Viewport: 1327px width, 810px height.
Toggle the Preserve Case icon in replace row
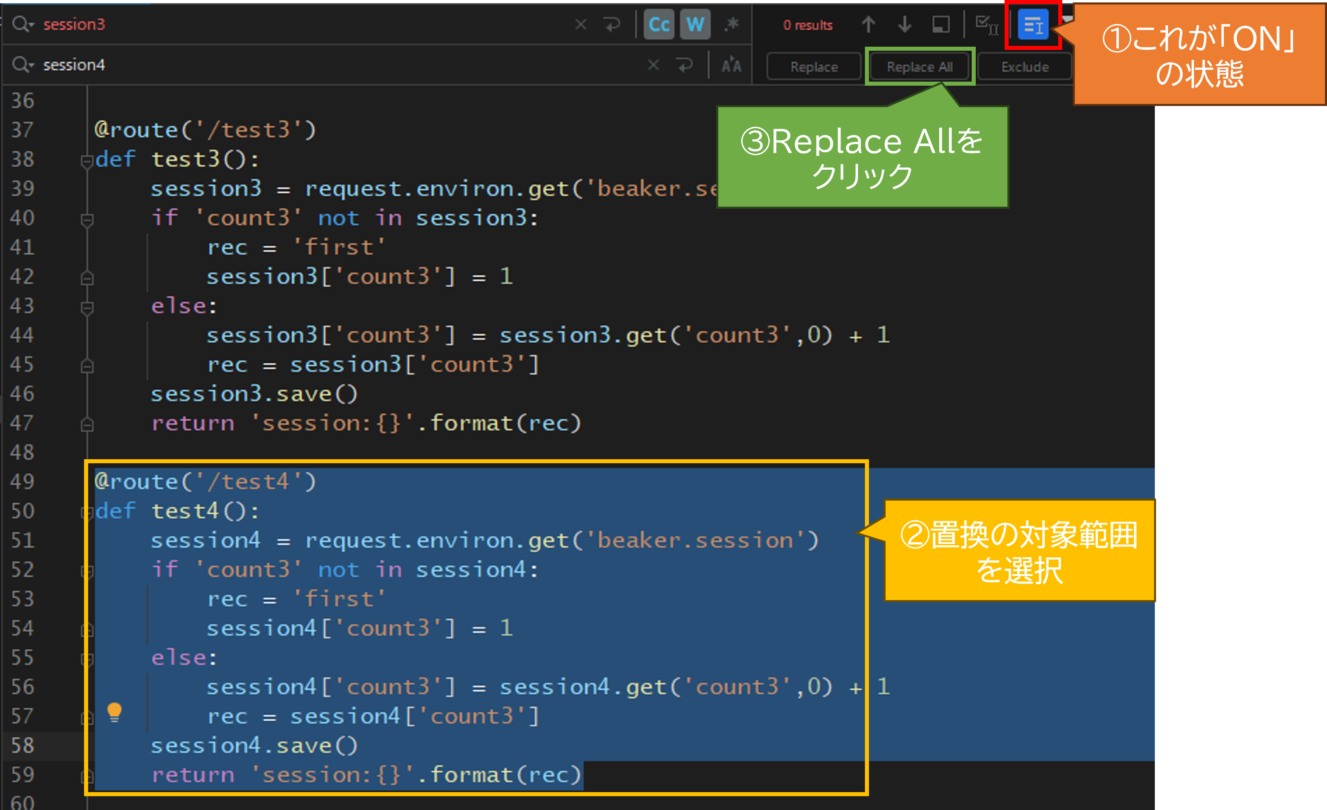click(731, 65)
